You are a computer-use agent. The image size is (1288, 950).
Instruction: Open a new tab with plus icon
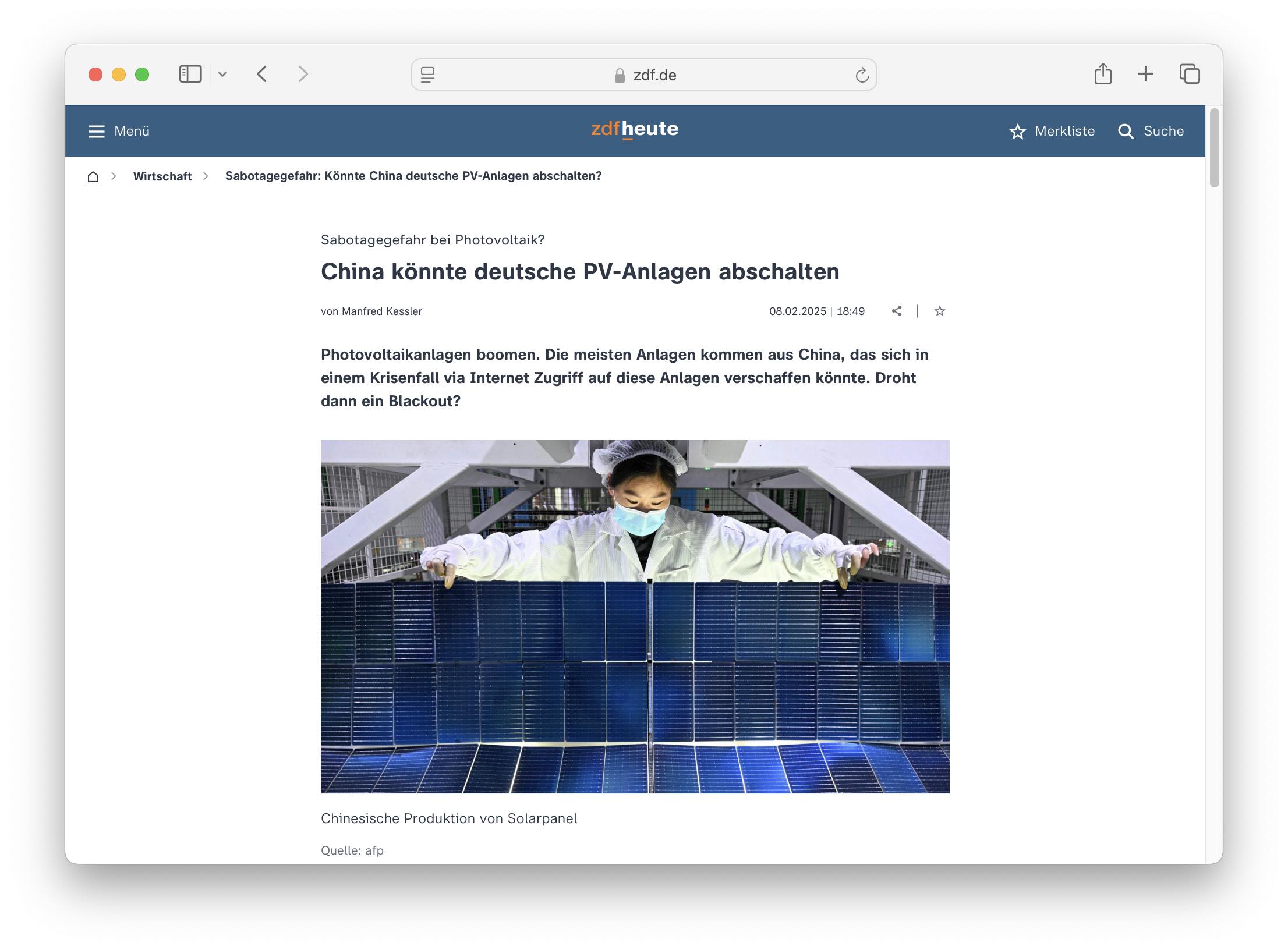[1145, 74]
